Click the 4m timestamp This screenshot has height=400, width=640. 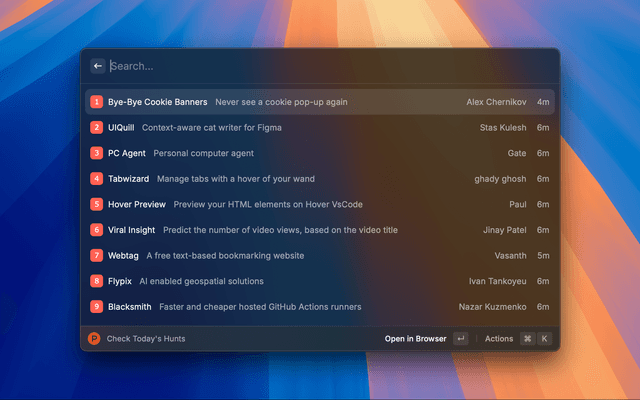(x=543, y=102)
